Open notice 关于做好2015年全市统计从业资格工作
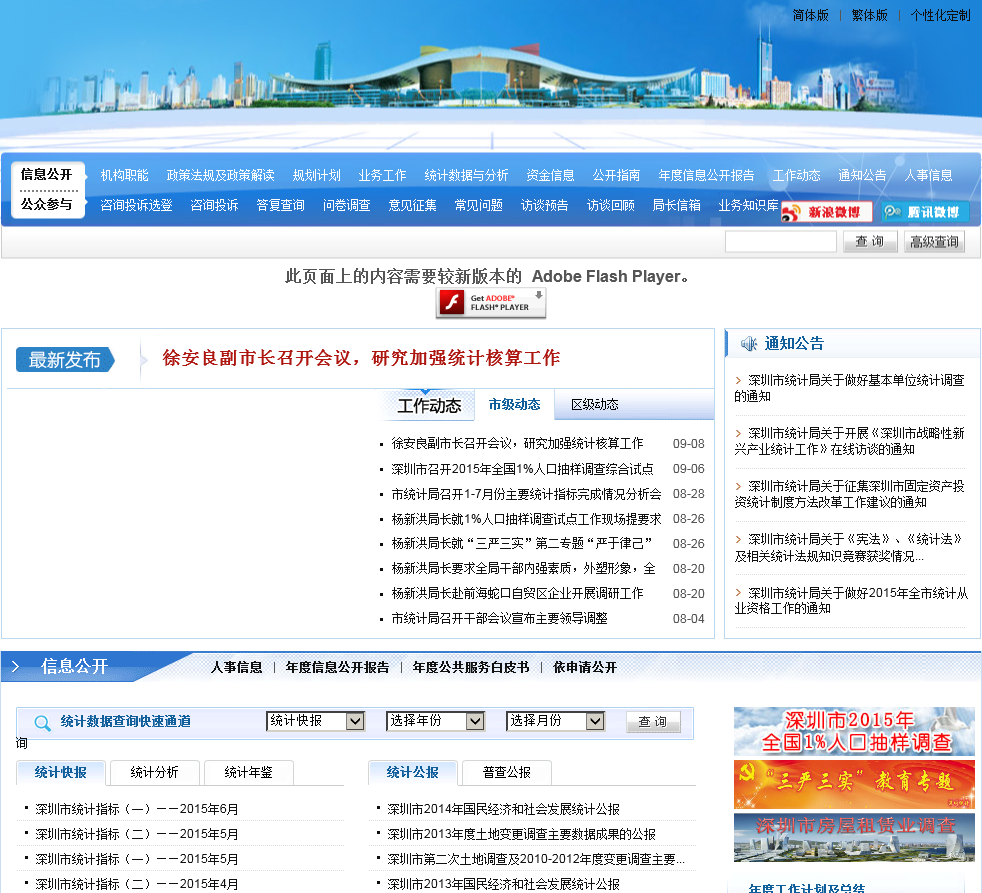 point(851,601)
